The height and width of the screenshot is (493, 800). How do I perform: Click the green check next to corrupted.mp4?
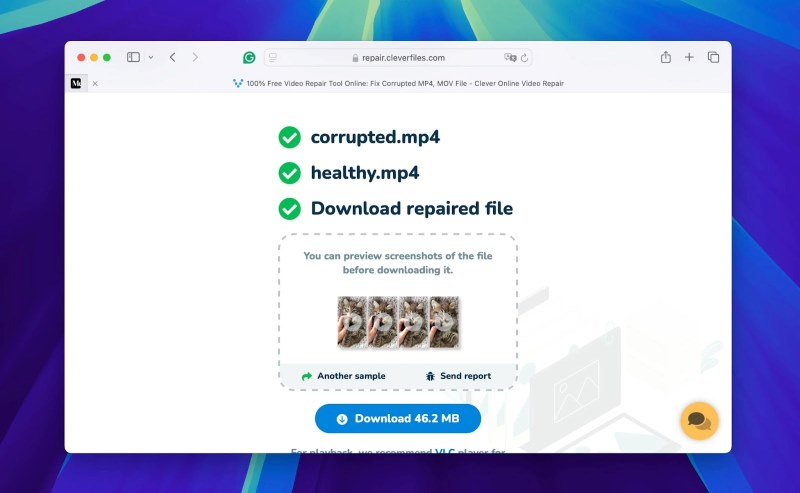pos(289,137)
